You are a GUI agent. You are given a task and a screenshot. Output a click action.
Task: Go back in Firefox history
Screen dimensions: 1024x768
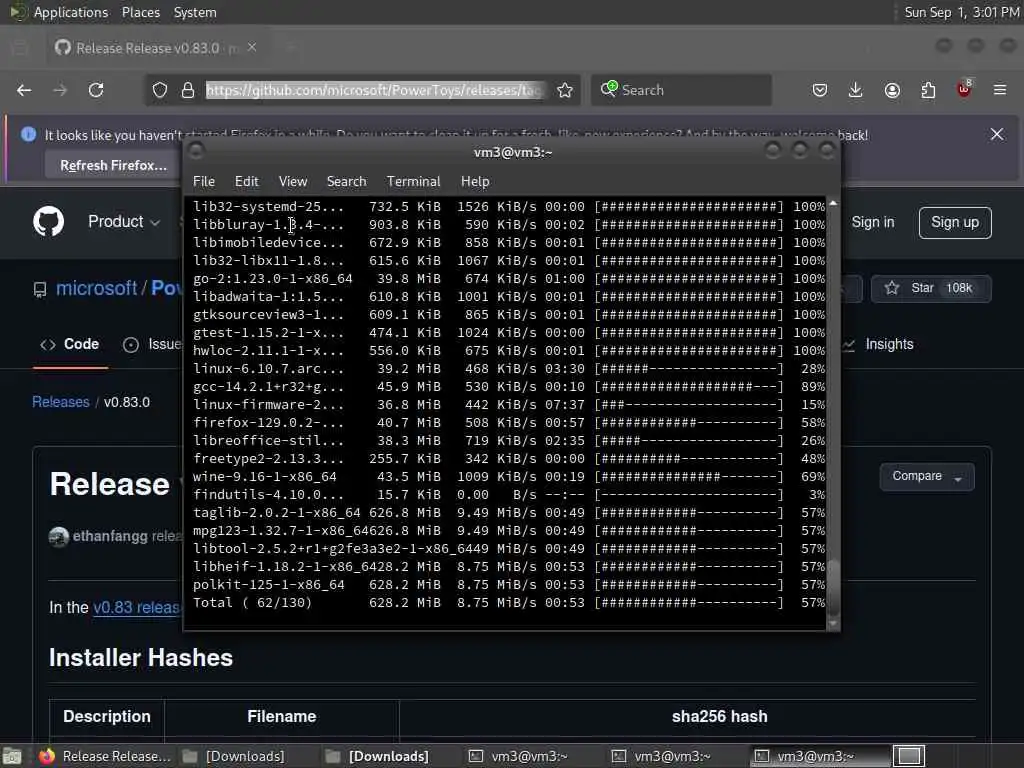[24, 90]
